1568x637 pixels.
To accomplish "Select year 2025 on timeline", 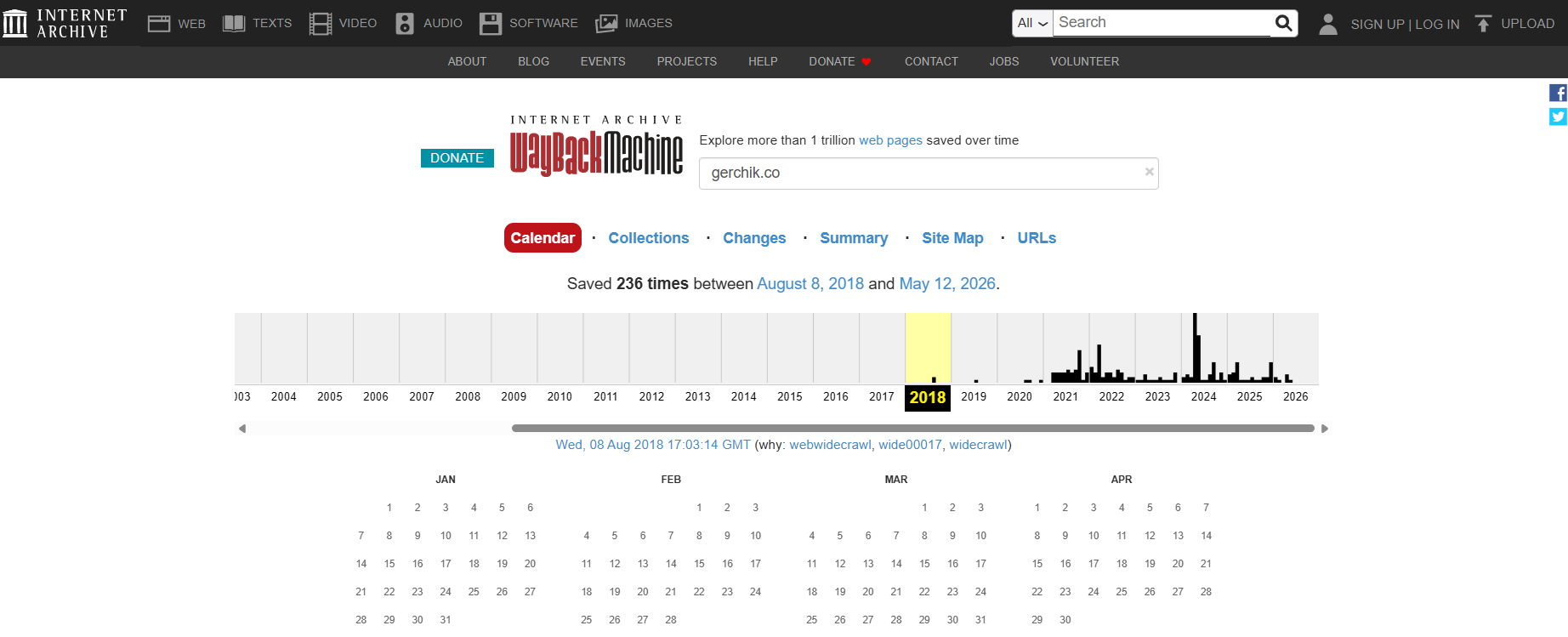I will click(1249, 396).
